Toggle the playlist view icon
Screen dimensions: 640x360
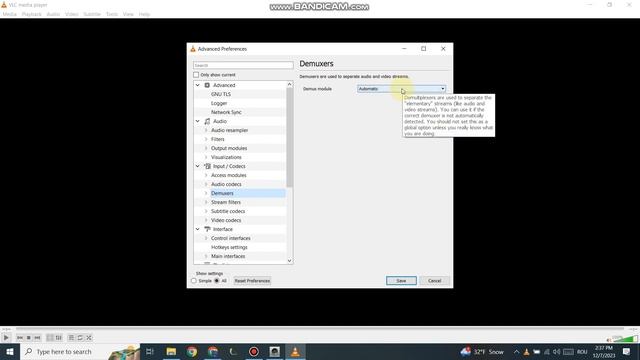click(x=71, y=338)
